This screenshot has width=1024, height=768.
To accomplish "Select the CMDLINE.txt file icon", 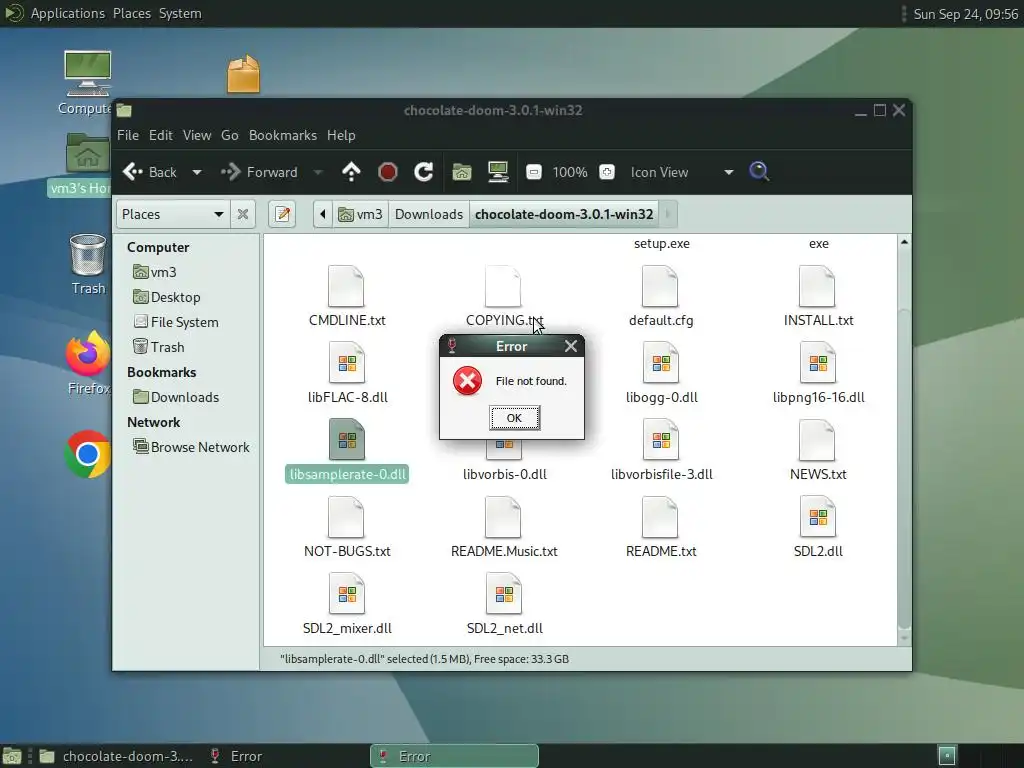I will (x=346, y=286).
